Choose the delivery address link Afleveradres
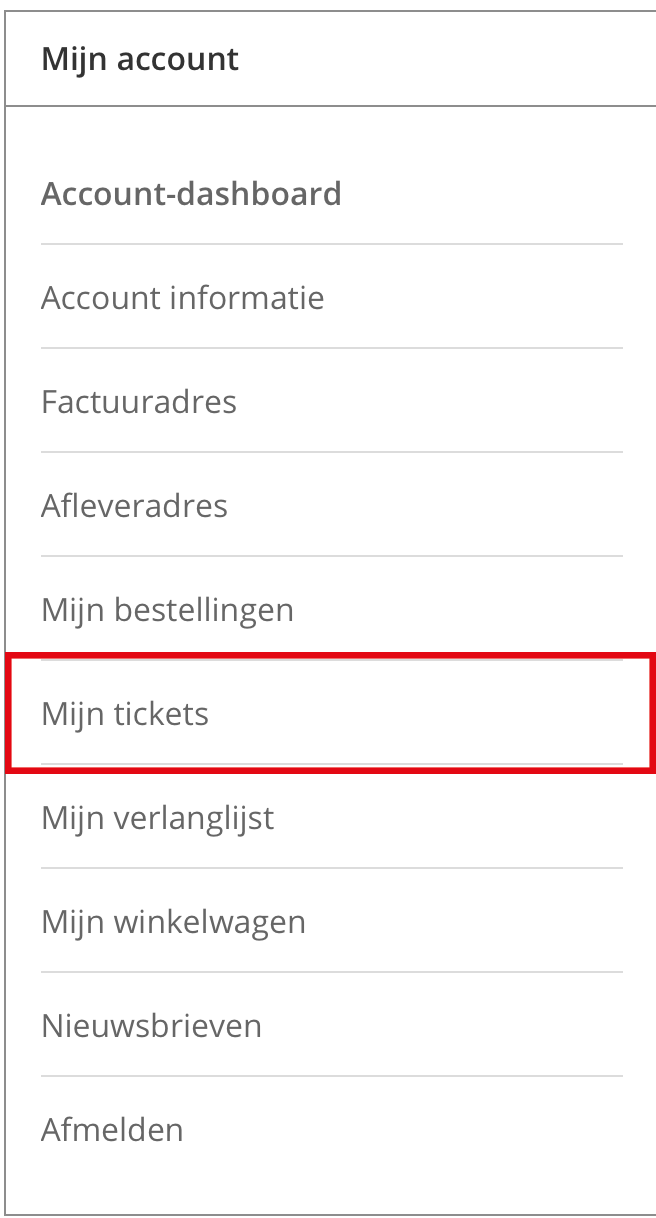The width and height of the screenshot is (656, 1218). click(134, 505)
